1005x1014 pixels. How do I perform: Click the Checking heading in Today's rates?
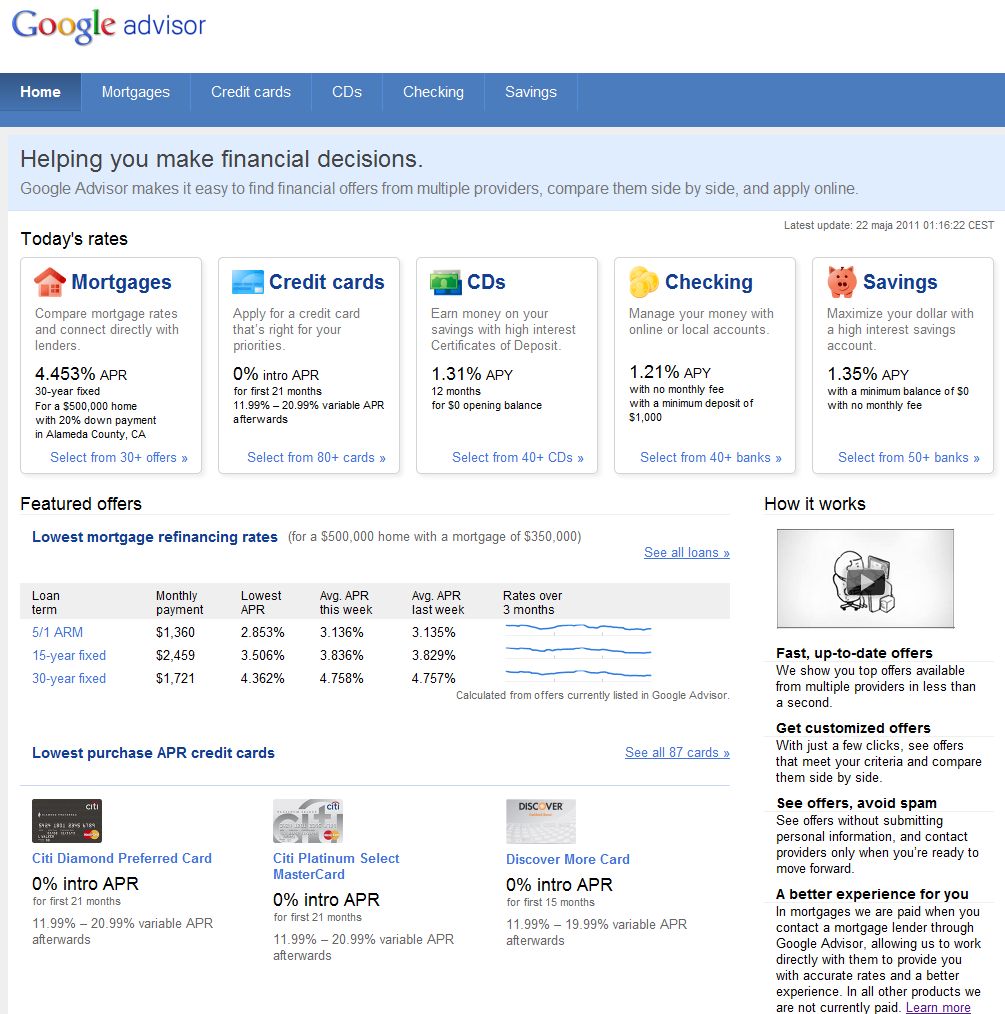[709, 282]
